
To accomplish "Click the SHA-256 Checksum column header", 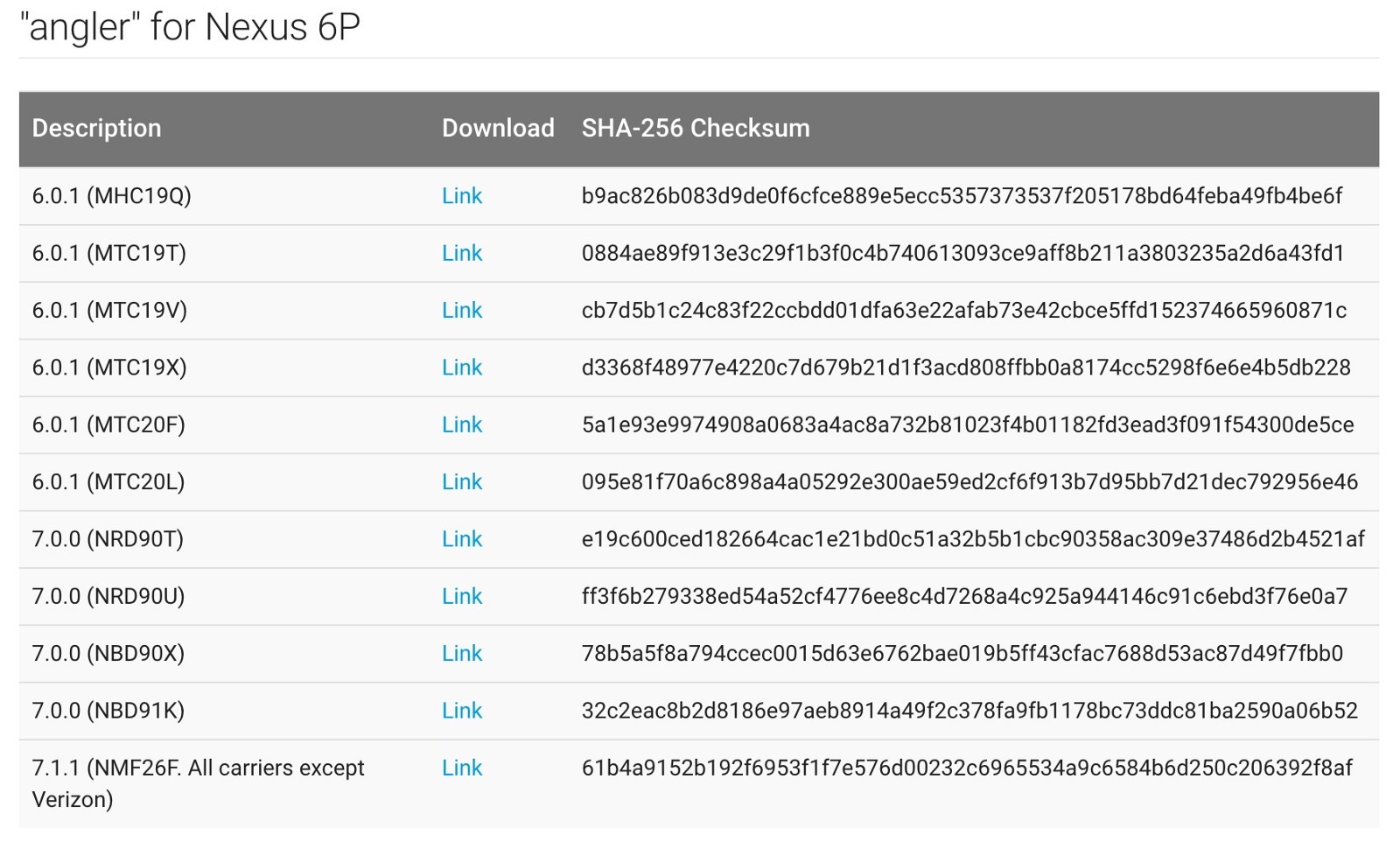I will 696,128.
